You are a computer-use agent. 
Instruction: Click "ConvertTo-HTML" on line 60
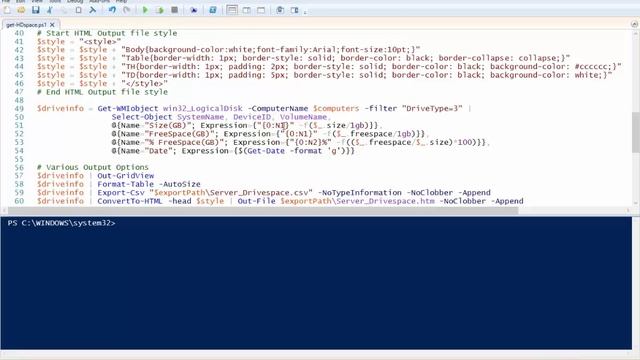tap(130, 201)
